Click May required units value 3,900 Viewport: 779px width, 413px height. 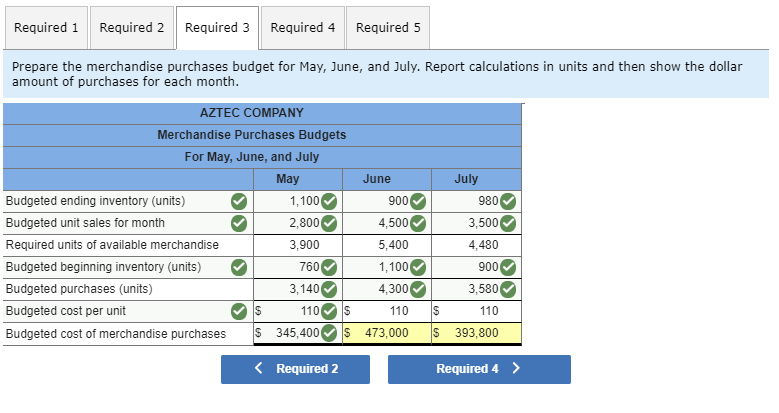click(x=305, y=245)
